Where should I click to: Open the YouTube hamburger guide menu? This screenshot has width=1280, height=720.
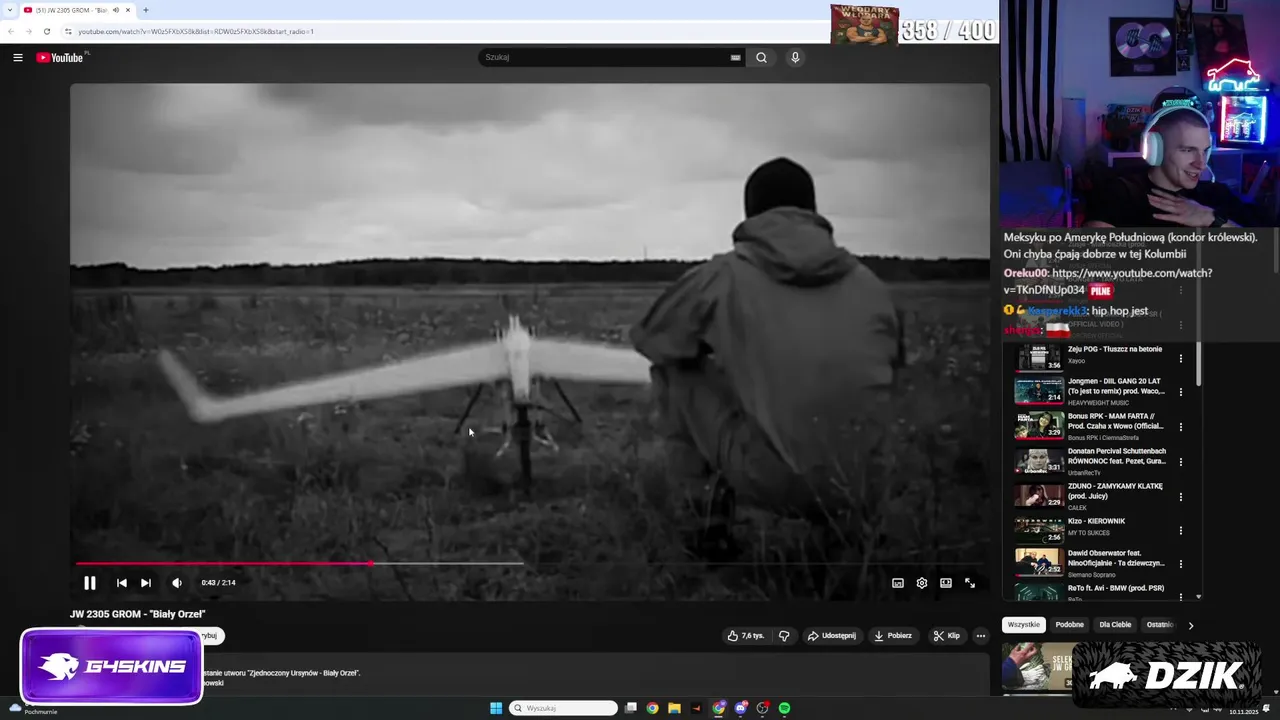(17, 58)
